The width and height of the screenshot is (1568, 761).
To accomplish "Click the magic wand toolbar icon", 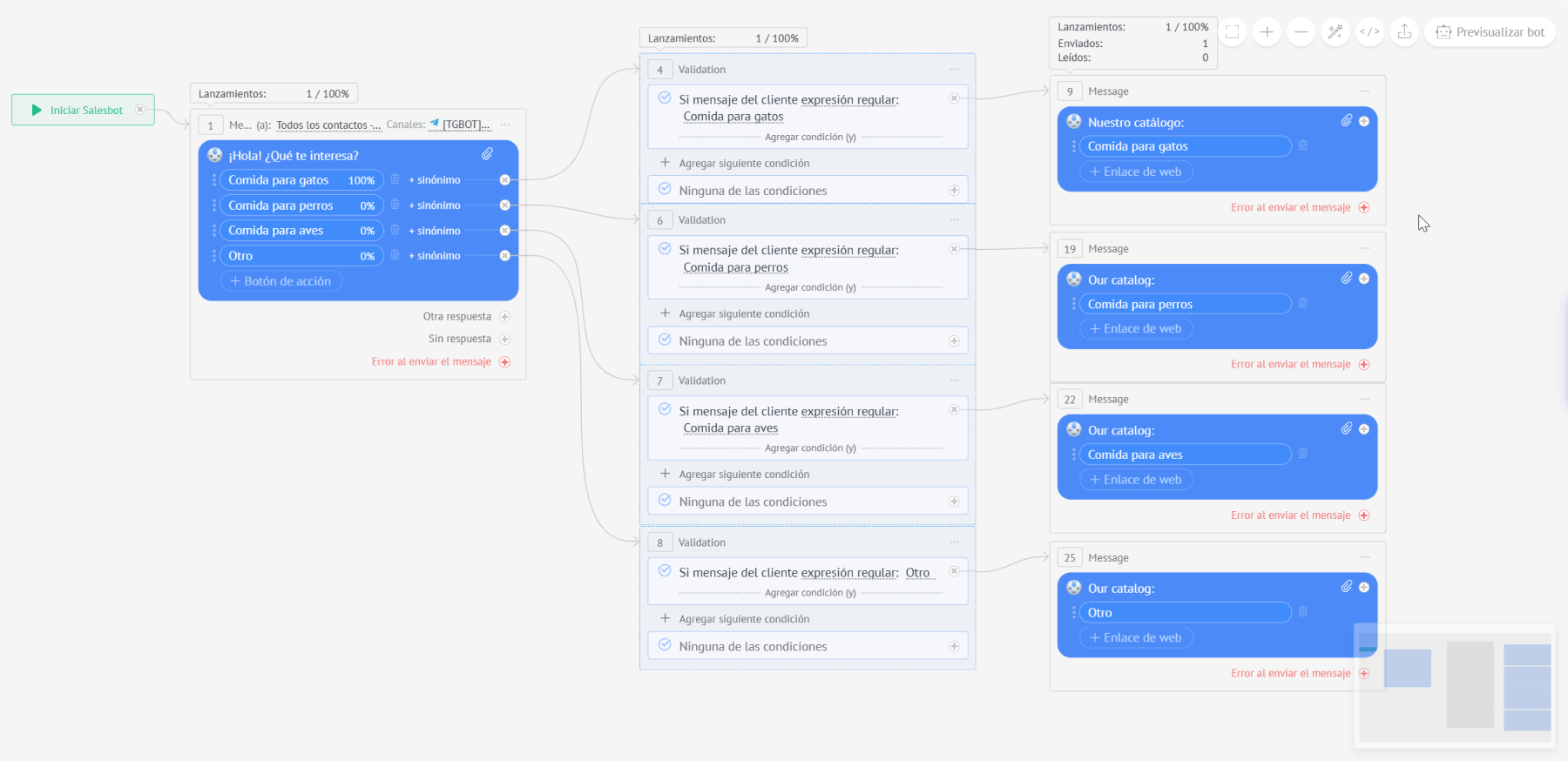I will click(x=1335, y=32).
